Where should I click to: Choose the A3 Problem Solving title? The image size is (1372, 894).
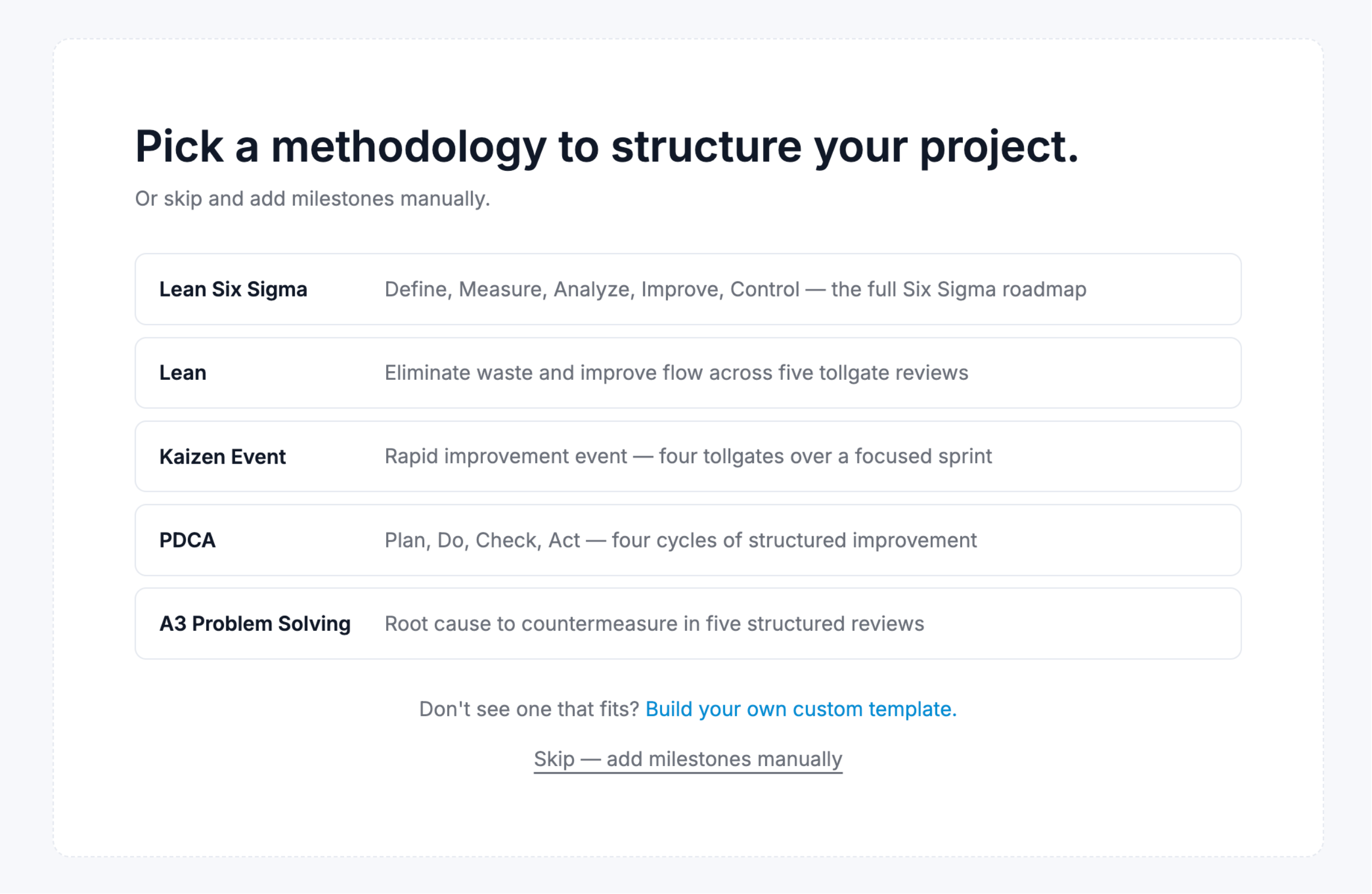(x=255, y=624)
